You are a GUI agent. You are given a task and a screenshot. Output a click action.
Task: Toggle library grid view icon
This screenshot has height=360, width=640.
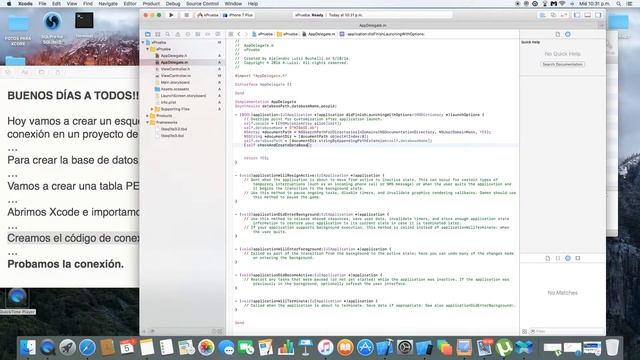pos(524,331)
